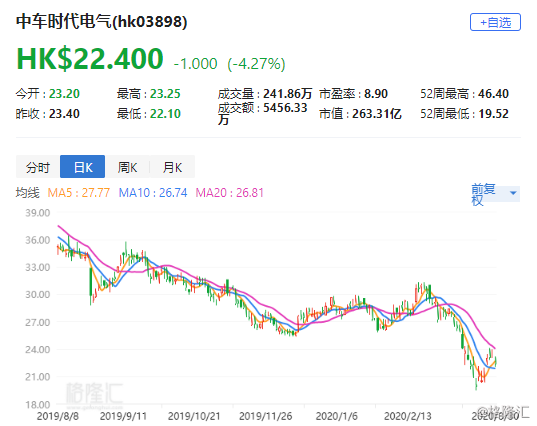Click the 2019/8/8 date axis label
537x426 pixels.
(58, 416)
